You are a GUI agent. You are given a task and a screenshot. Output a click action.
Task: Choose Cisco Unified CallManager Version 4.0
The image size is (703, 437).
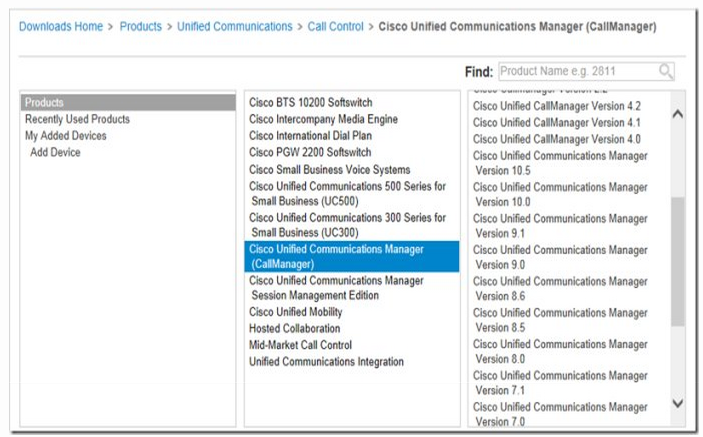tap(557, 139)
